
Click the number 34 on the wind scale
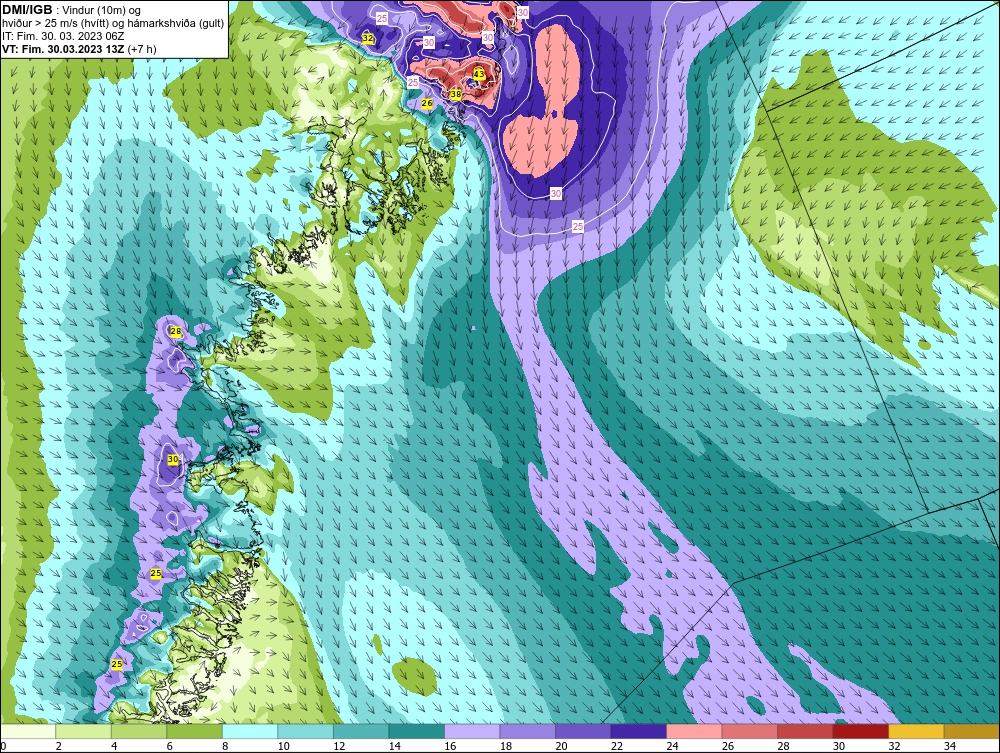pyautogui.click(x=950, y=746)
